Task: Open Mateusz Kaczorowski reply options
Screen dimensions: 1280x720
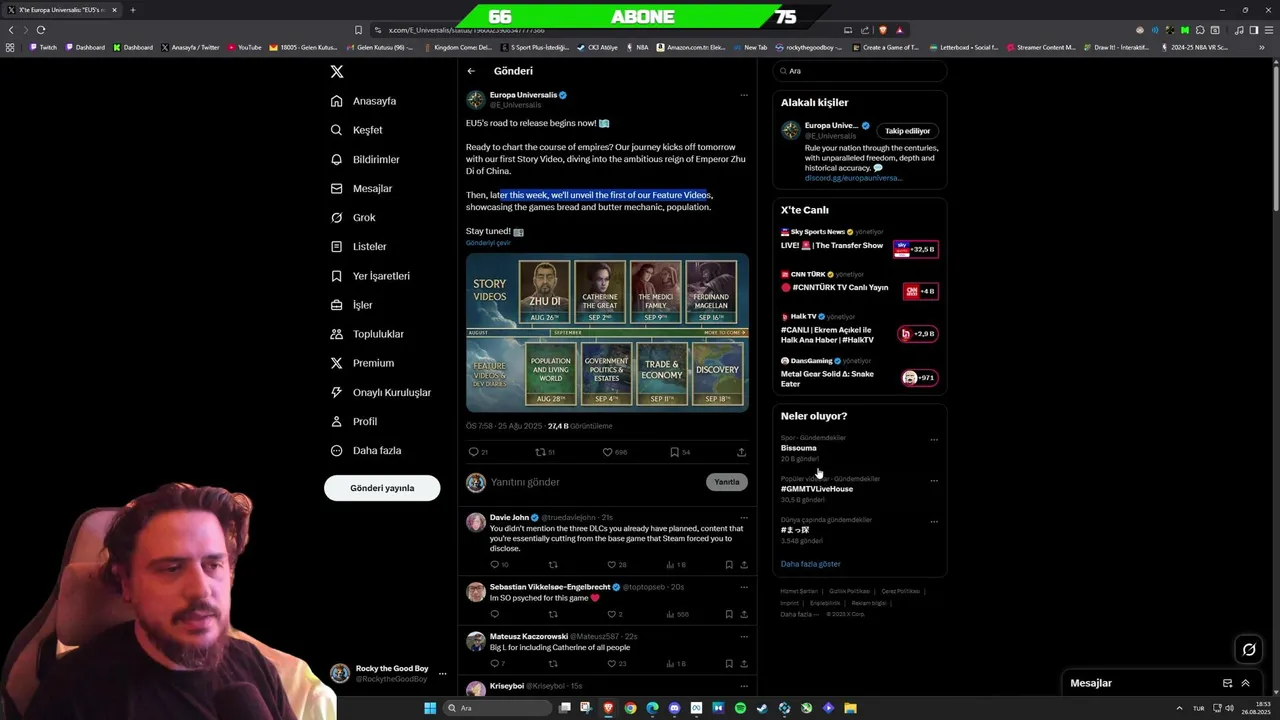Action: pos(744,636)
